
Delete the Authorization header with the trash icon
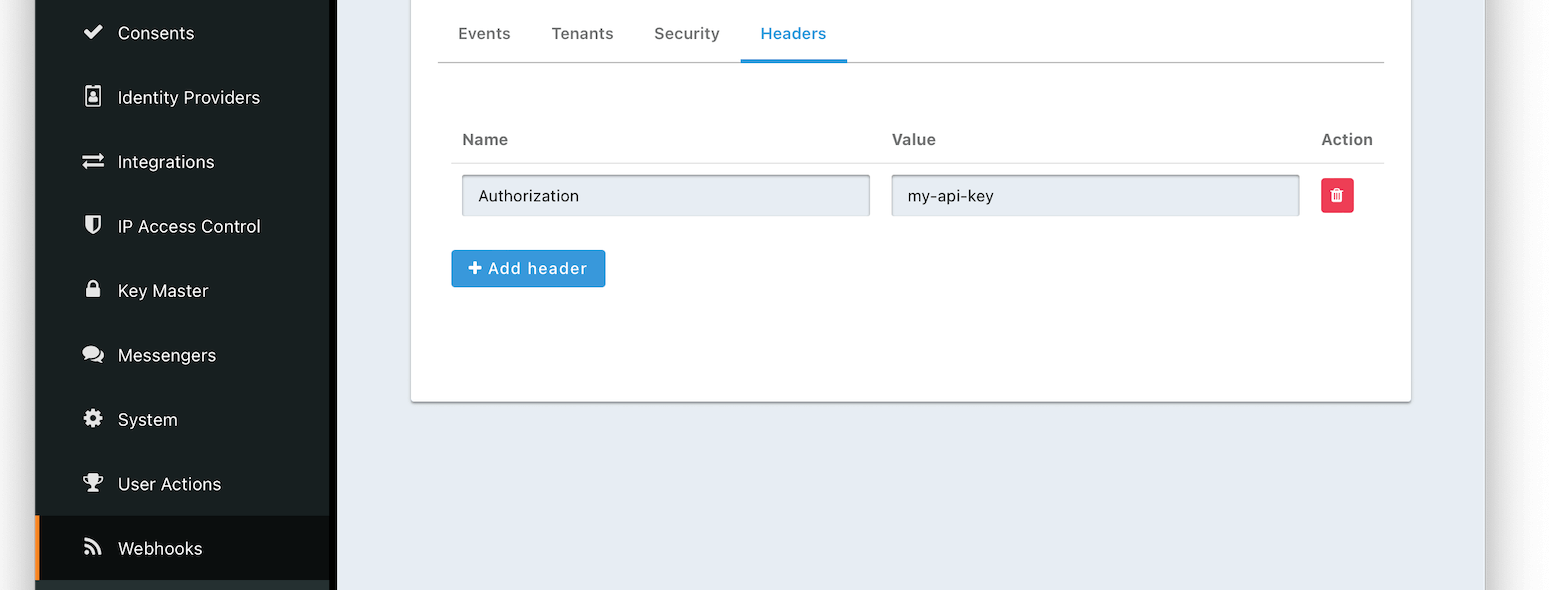pyautogui.click(x=1337, y=195)
